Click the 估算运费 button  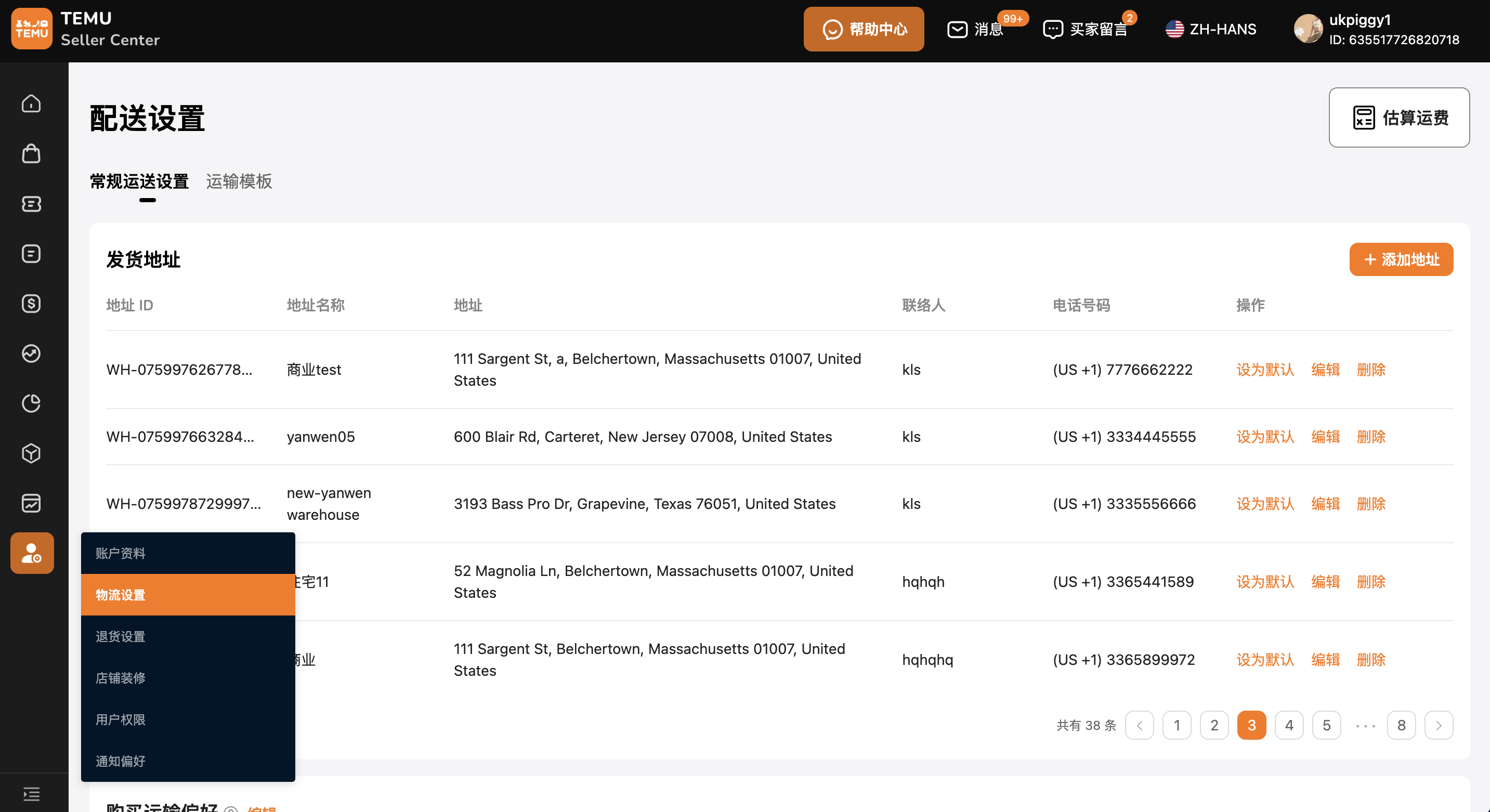click(1398, 117)
